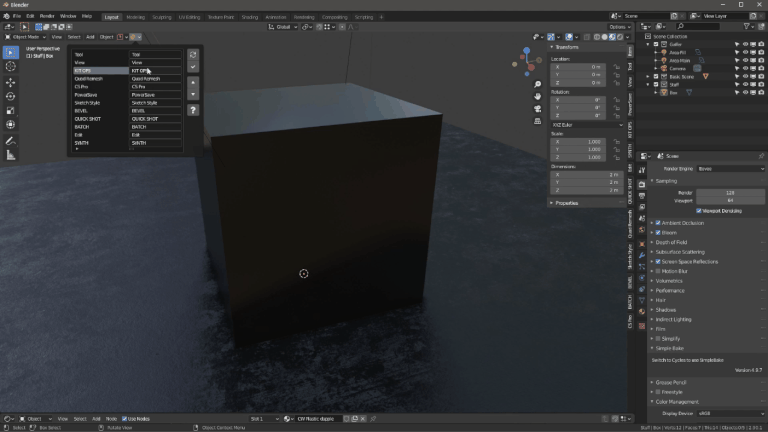Toggle the Bloom checkbox

tap(658, 232)
